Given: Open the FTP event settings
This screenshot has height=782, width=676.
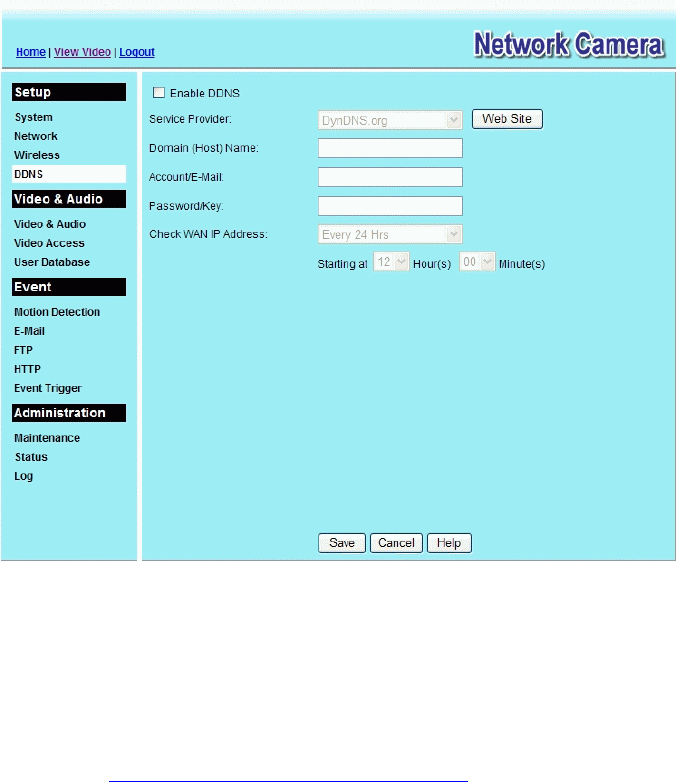Looking at the screenshot, I should pyautogui.click(x=23, y=350).
